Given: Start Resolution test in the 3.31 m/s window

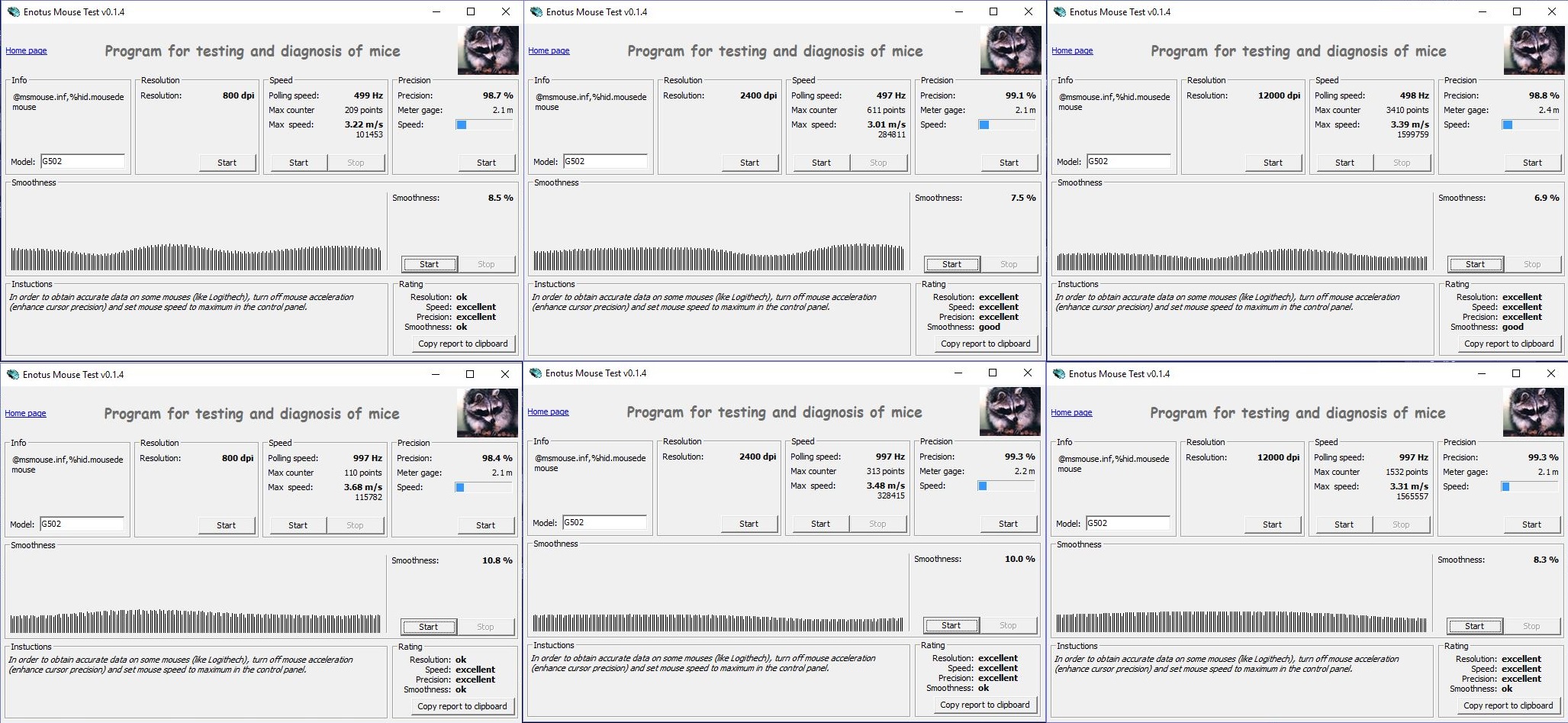Looking at the screenshot, I should click(1272, 524).
